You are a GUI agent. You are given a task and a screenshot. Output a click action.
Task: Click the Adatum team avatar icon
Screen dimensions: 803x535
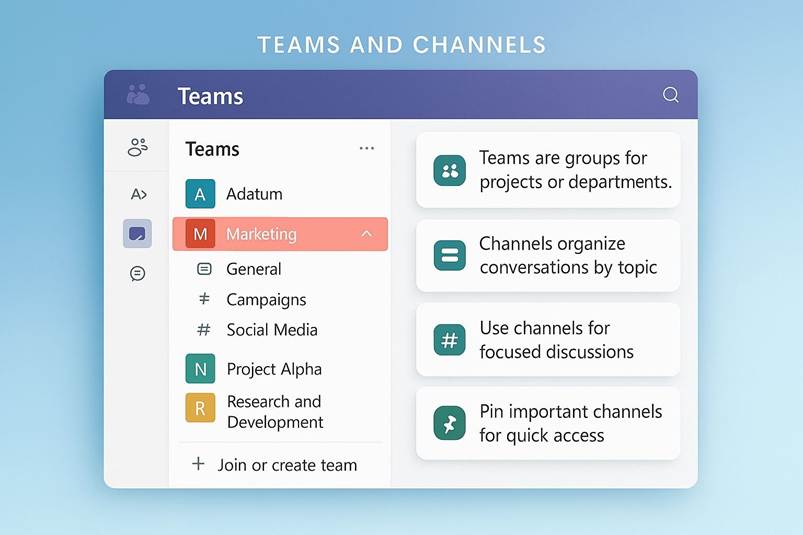tap(200, 194)
